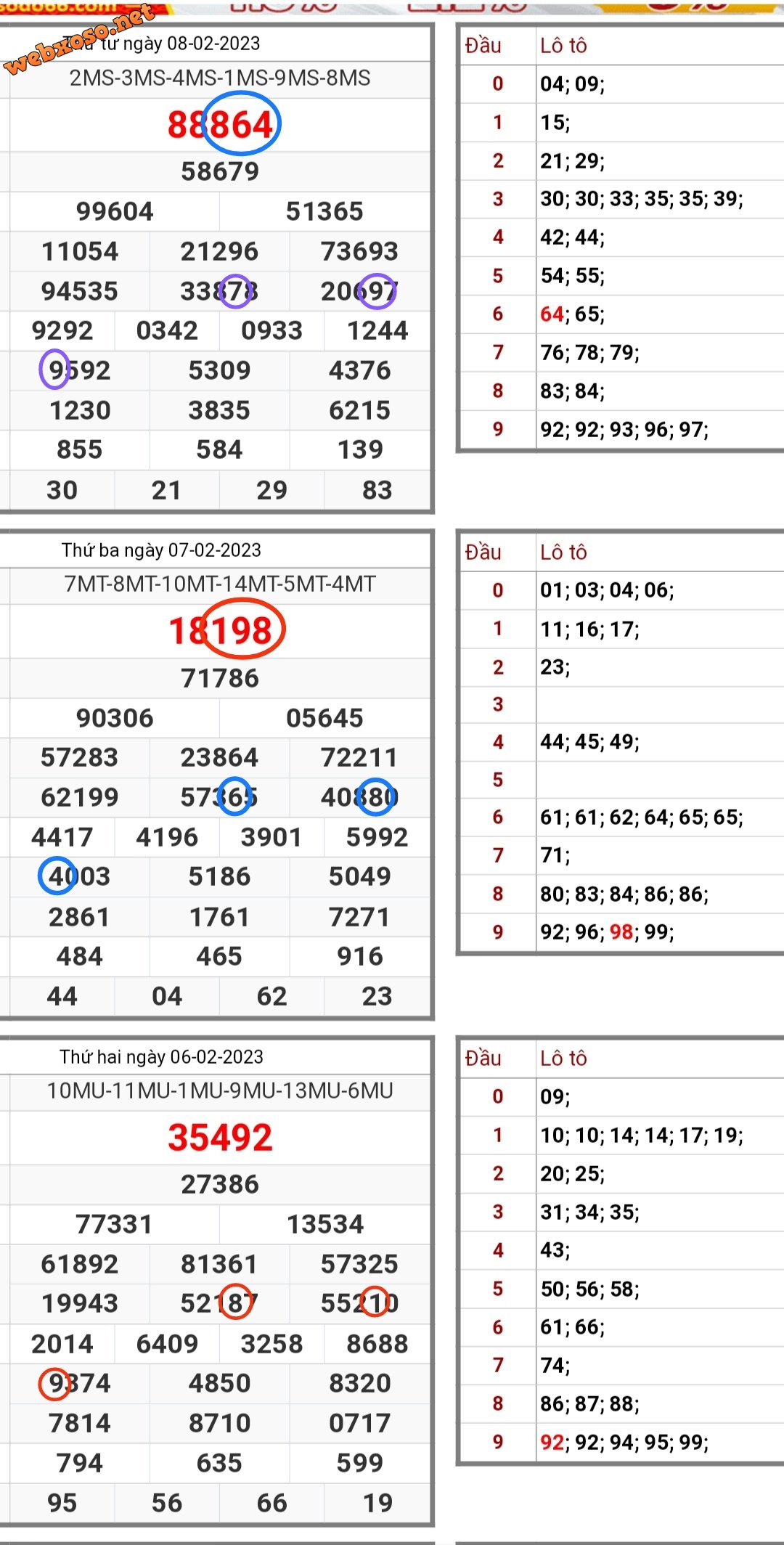Select four-digit result 1244

coord(377,331)
